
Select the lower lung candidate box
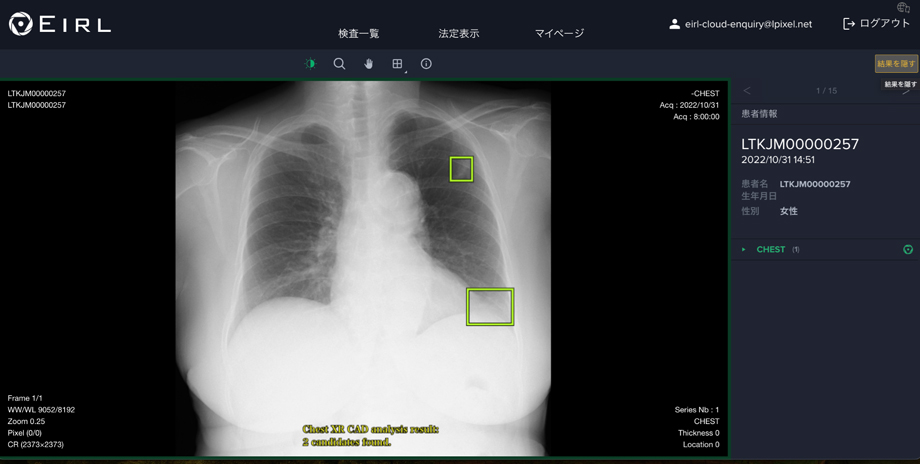point(490,306)
